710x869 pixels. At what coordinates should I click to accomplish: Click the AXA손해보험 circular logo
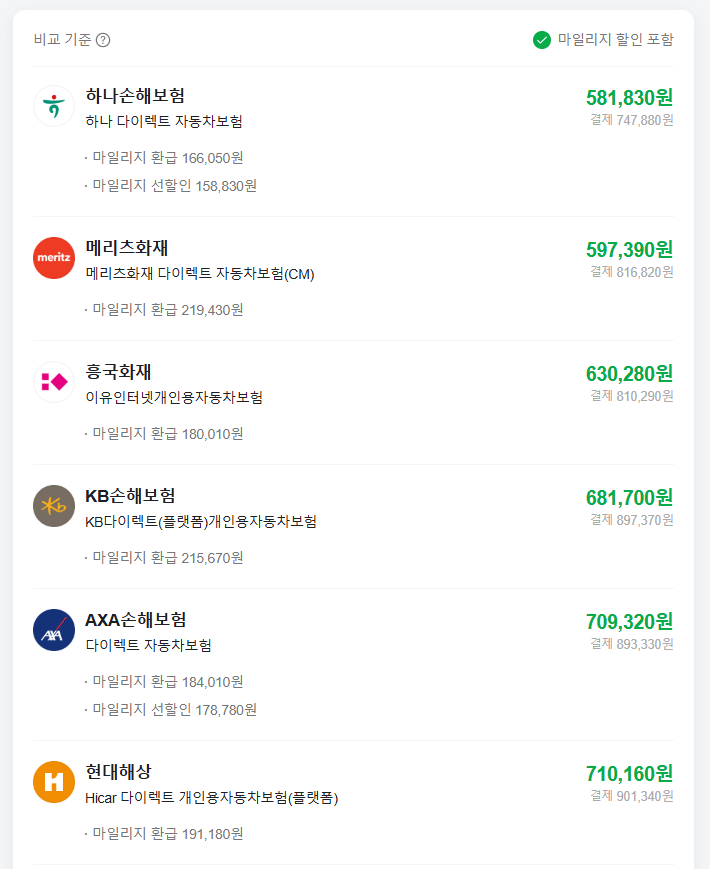tap(53, 632)
